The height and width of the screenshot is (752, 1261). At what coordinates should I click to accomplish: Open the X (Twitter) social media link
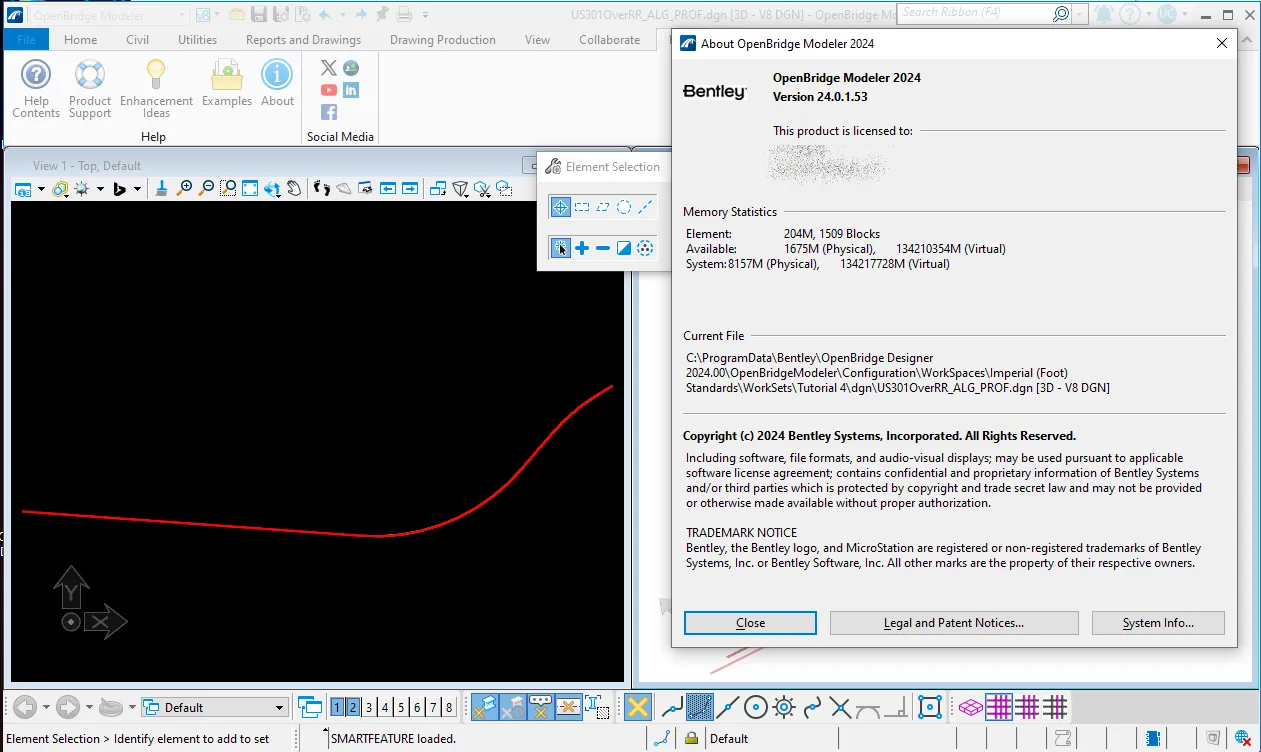(x=329, y=68)
